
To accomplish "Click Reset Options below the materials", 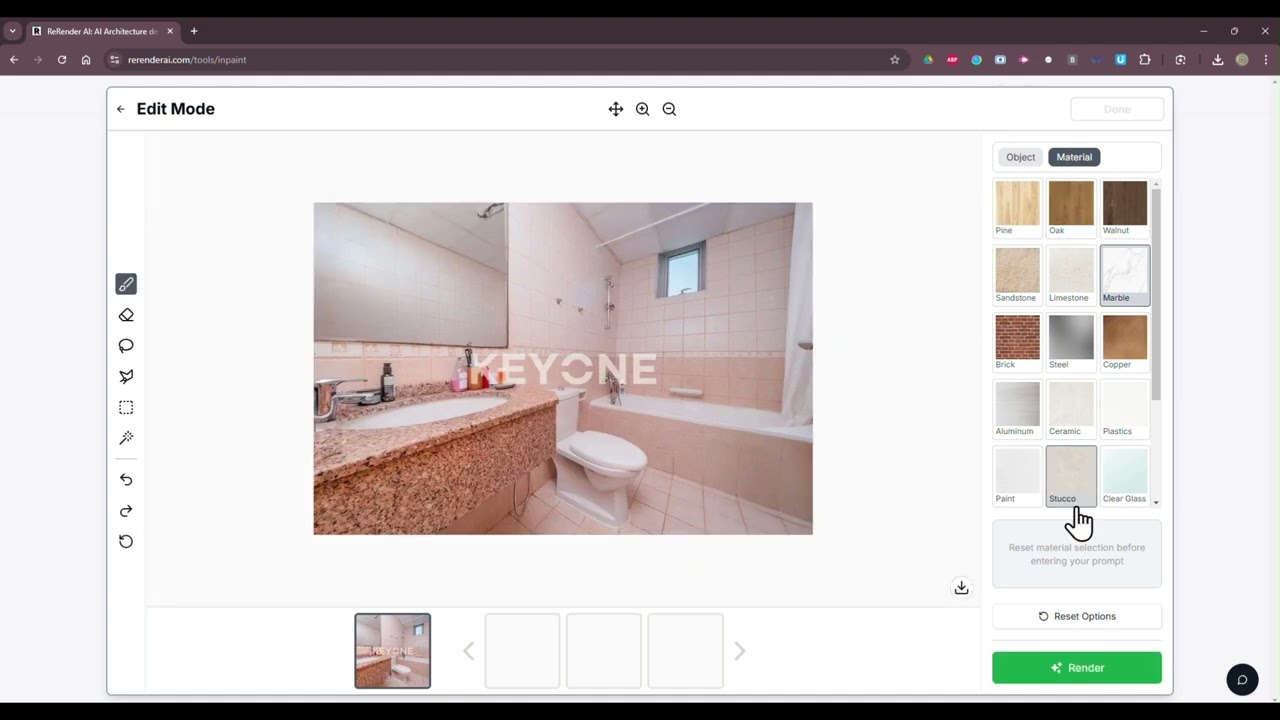I will (1077, 616).
